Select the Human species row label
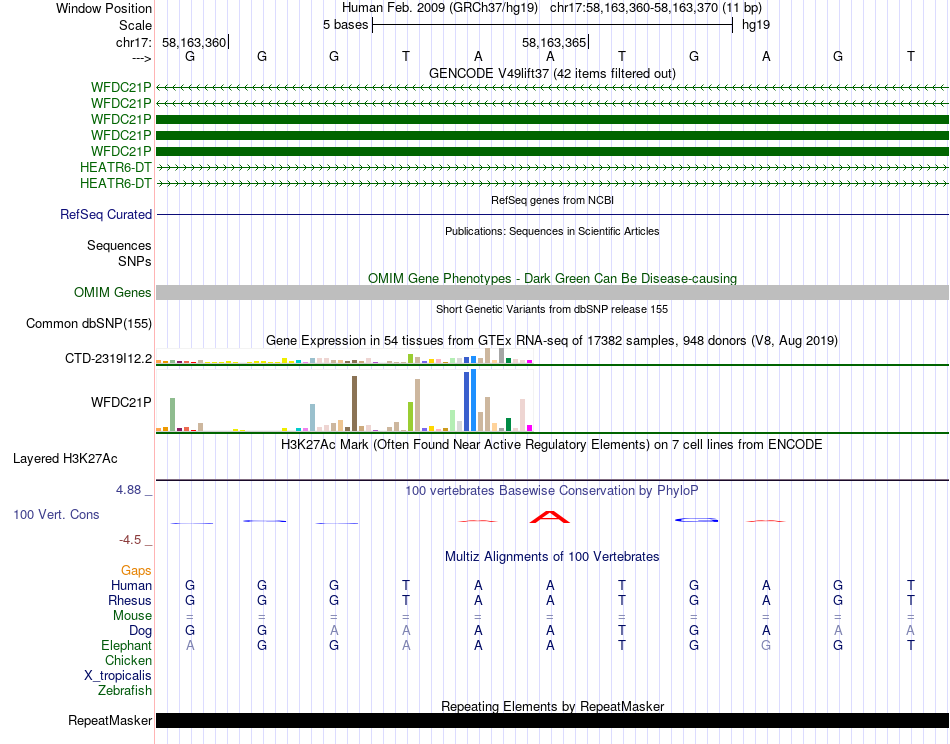Image resolution: width=950 pixels, height=744 pixels. pos(131,585)
